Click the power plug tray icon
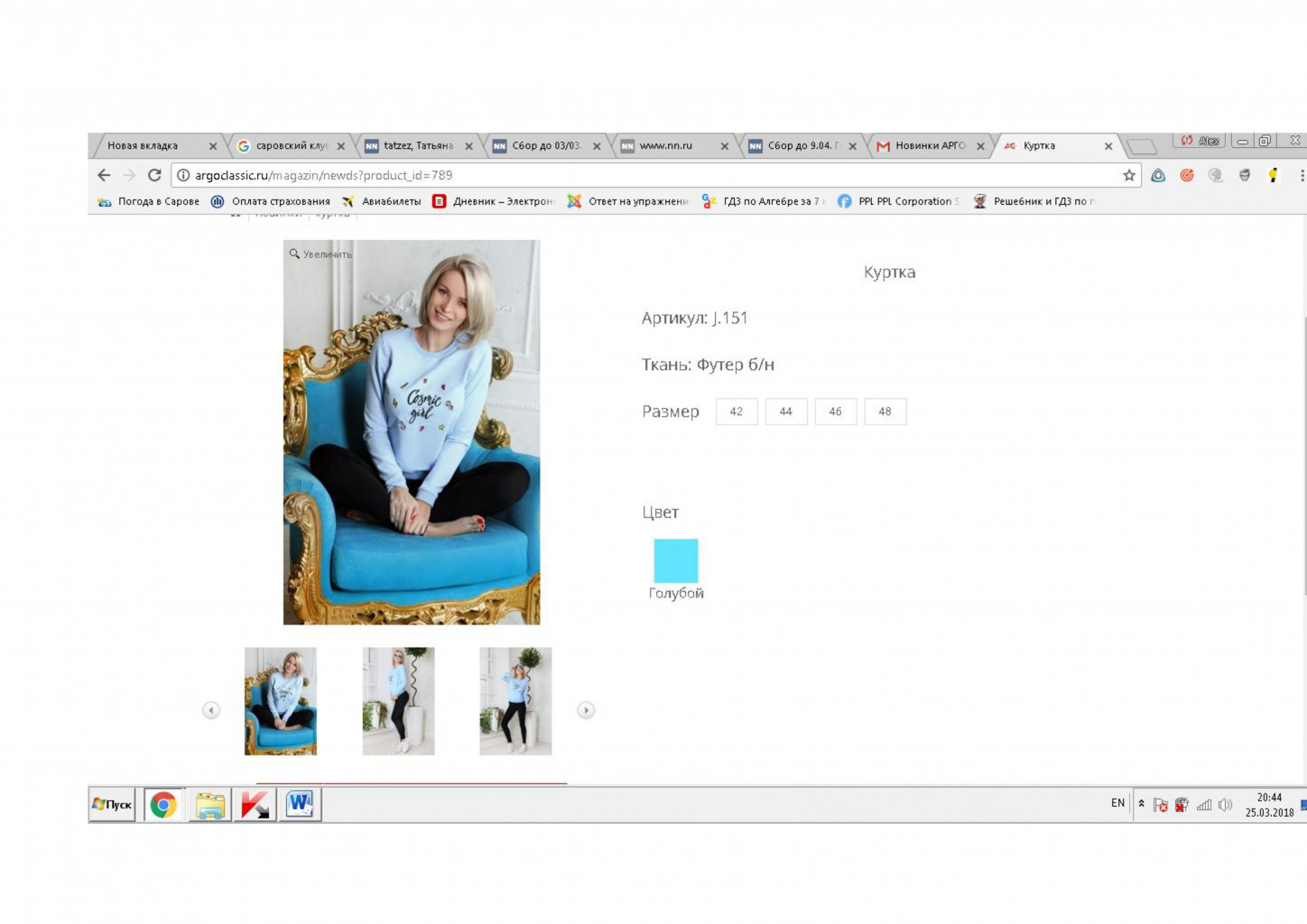 pyautogui.click(x=1182, y=805)
